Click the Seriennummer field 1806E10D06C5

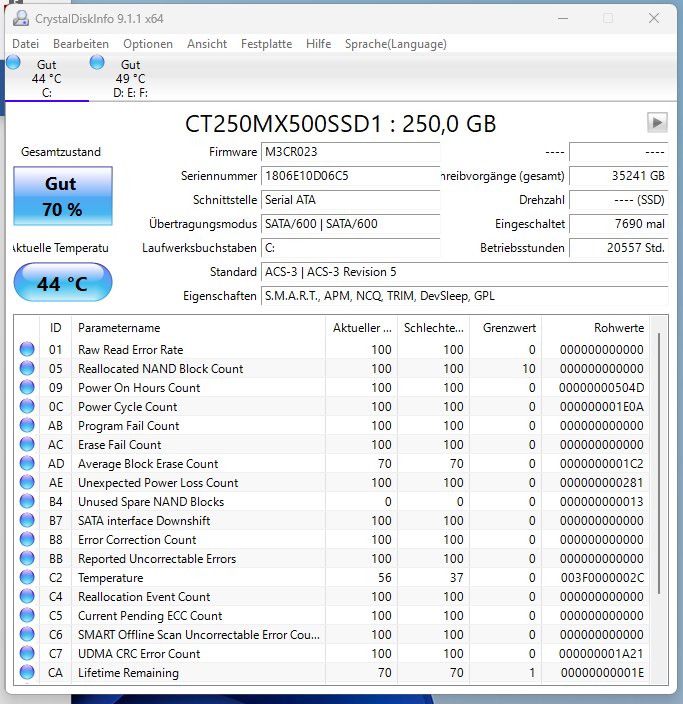click(x=350, y=176)
